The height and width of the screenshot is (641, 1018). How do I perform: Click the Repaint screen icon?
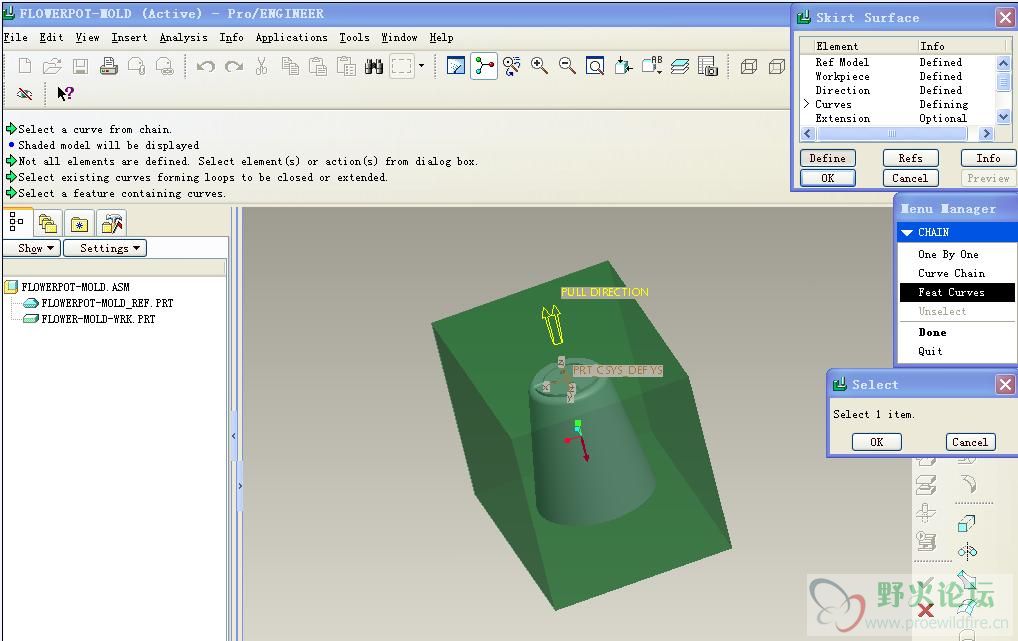click(x=456, y=66)
